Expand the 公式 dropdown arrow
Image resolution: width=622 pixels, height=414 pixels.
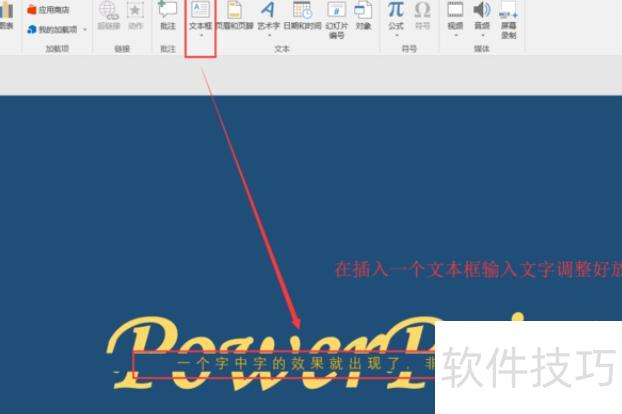[396, 36]
